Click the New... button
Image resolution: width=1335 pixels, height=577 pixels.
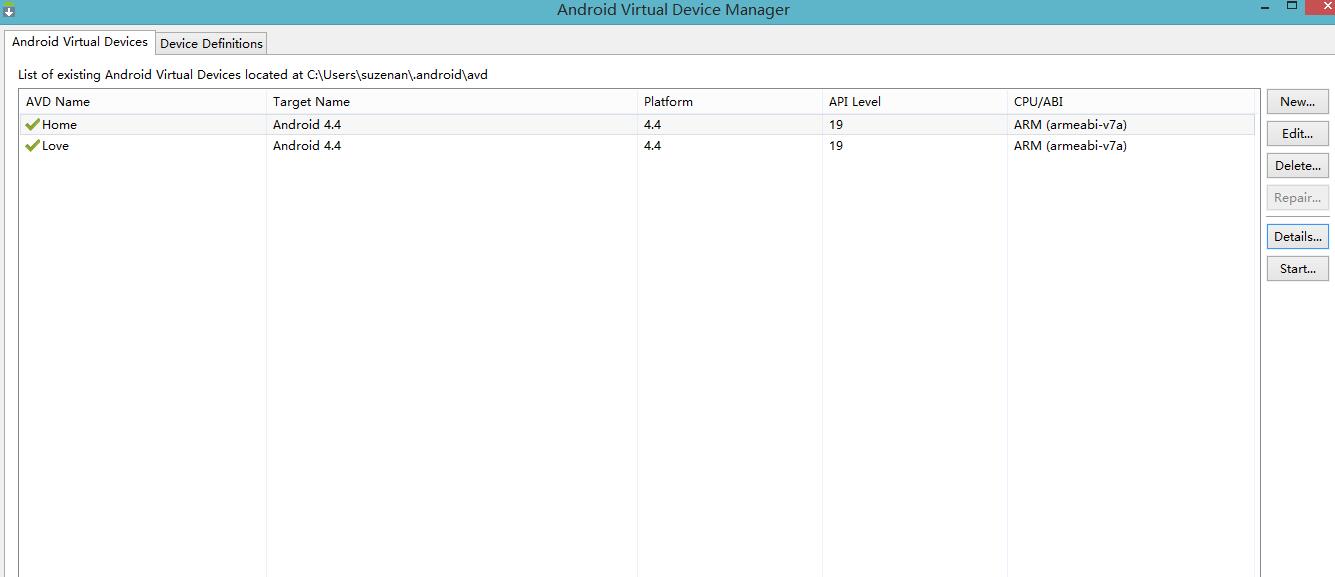tap(1297, 102)
